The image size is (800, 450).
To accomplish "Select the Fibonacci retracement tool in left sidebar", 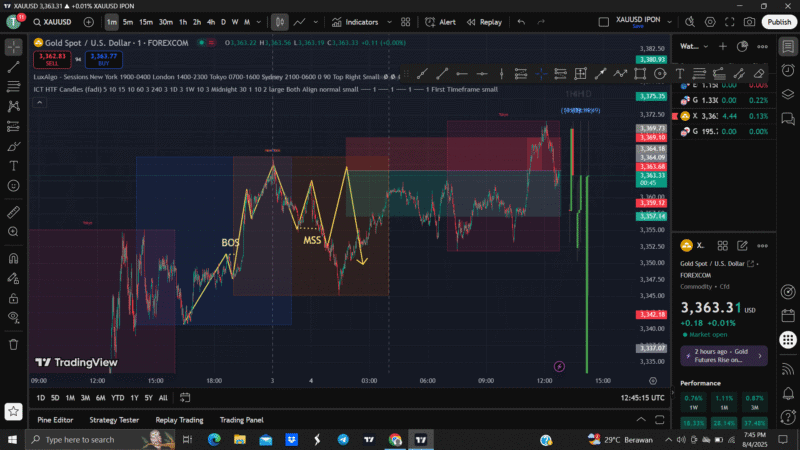I will [x=14, y=86].
